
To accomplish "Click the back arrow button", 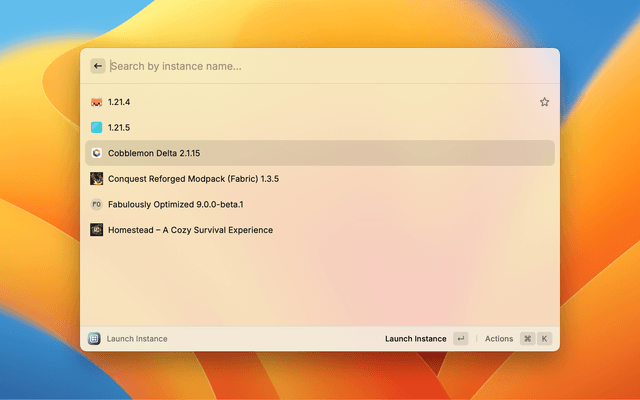I will [x=97, y=66].
